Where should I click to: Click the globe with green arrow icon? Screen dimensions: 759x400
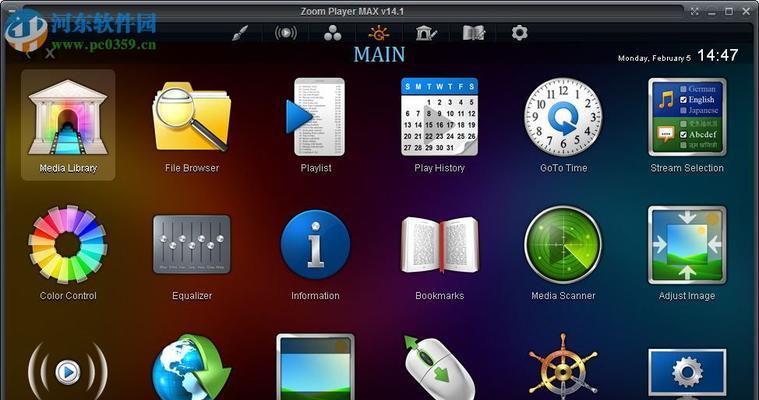(x=192, y=368)
